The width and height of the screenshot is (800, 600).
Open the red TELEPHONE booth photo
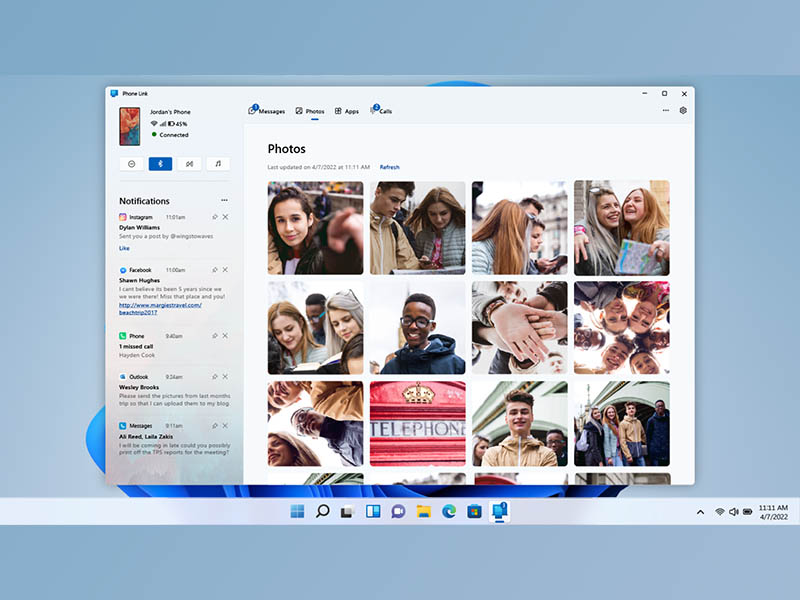click(417, 423)
